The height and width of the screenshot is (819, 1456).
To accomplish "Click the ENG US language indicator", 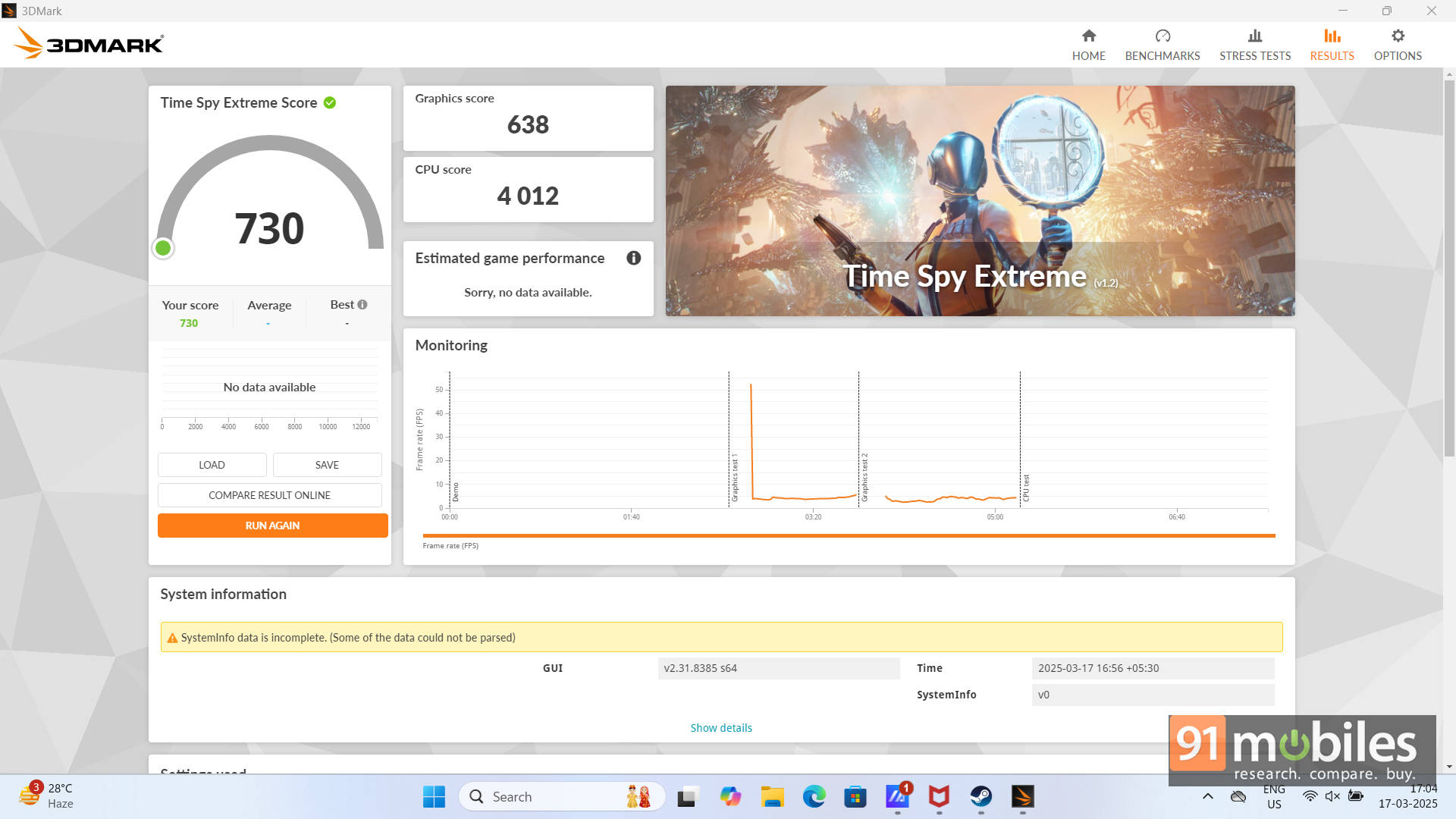I will coord(1274,796).
